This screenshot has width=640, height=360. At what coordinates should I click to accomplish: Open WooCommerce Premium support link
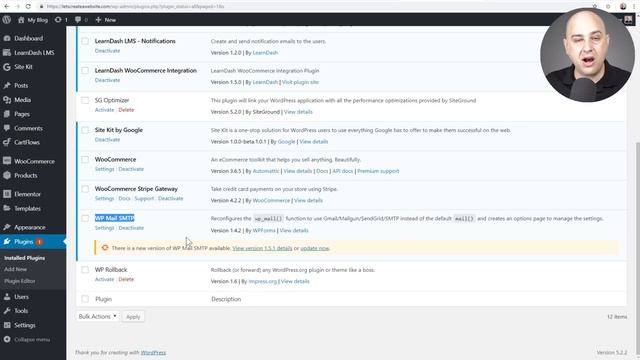pyautogui.click(x=378, y=171)
